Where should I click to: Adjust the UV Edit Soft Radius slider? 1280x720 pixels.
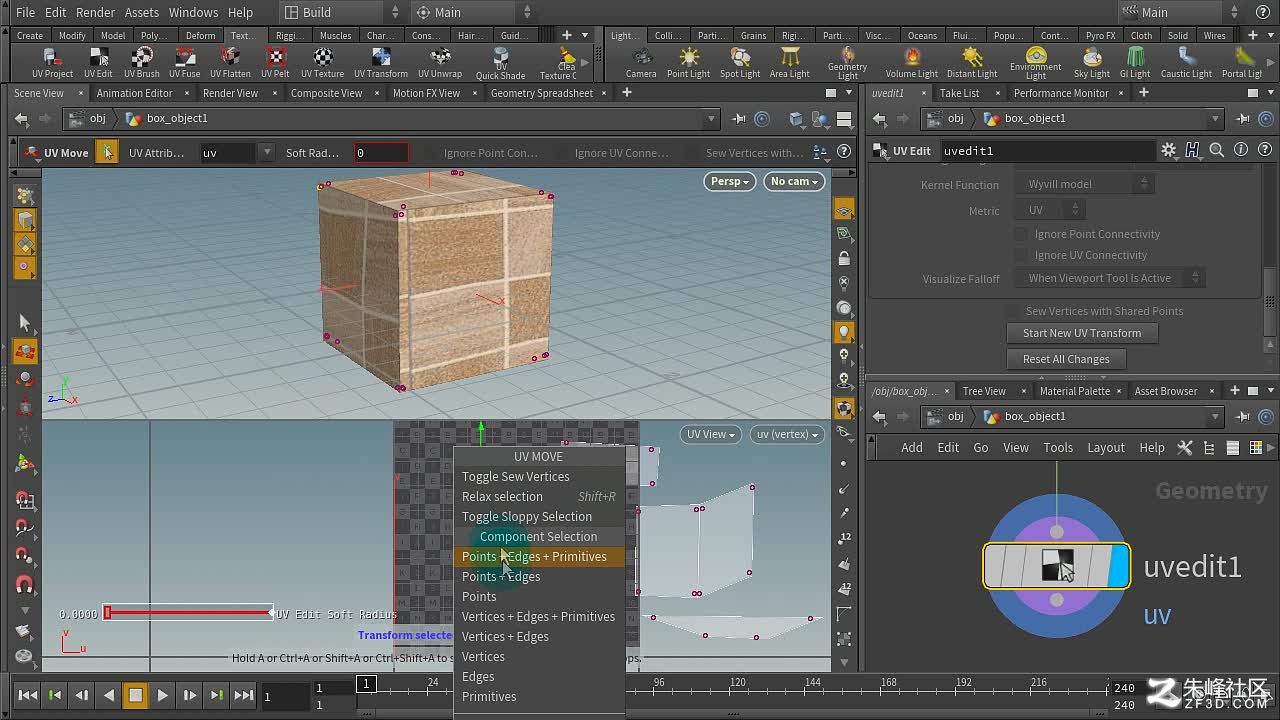point(188,612)
